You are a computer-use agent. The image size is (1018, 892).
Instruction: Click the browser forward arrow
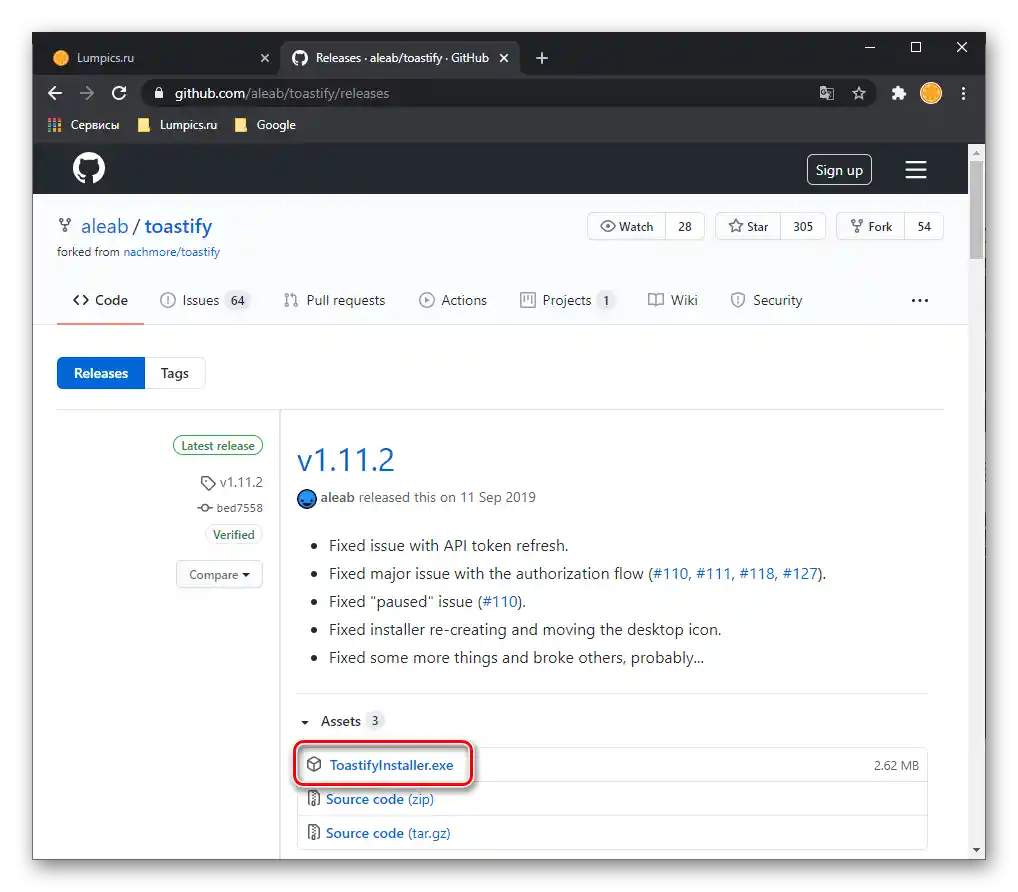(x=86, y=93)
